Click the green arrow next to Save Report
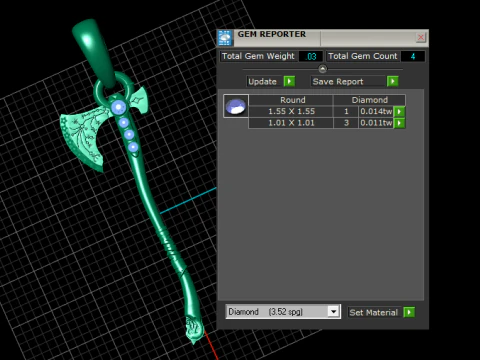Viewport: 480px width, 360px height. [393, 81]
